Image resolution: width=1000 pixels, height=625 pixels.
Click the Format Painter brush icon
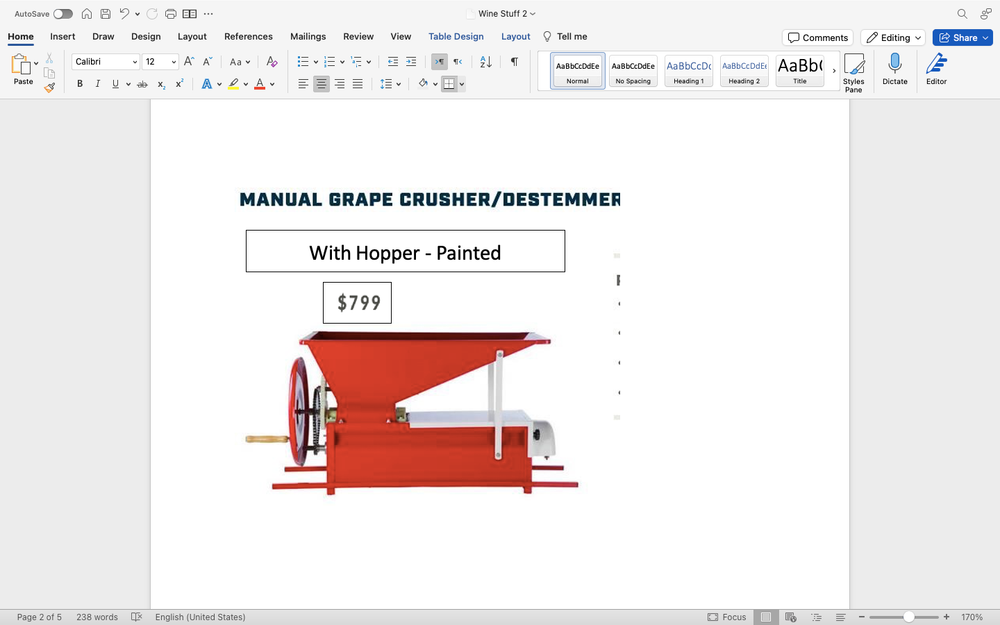click(x=49, y=88)
